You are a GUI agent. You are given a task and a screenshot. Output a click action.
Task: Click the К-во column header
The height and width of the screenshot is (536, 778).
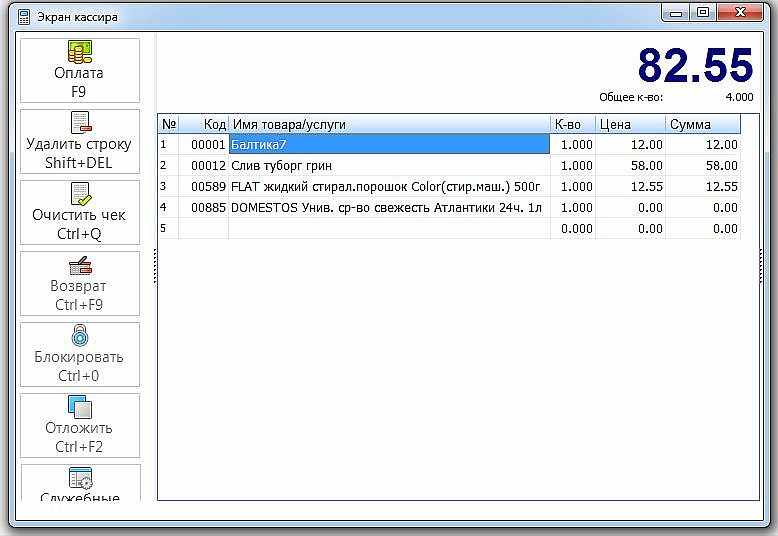coord(573,124)
